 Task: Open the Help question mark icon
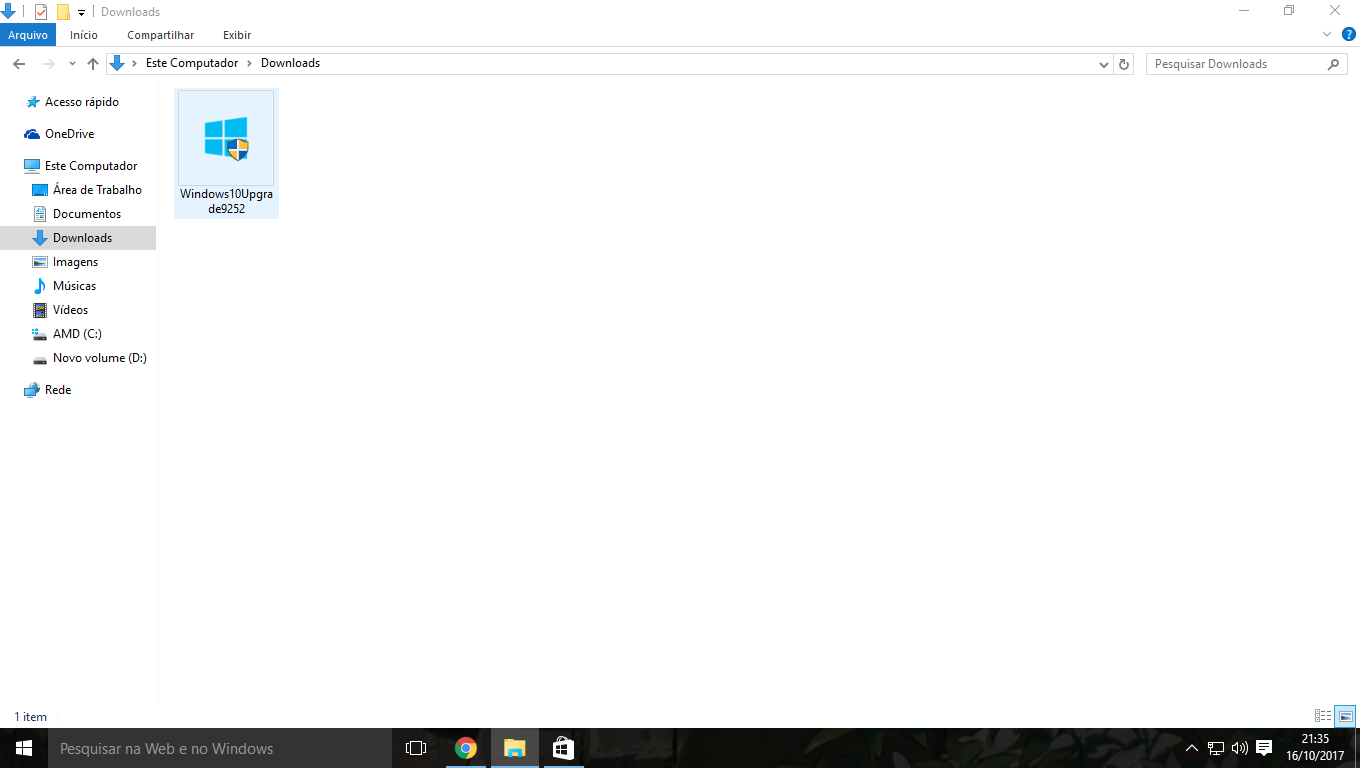(1349, 35)
